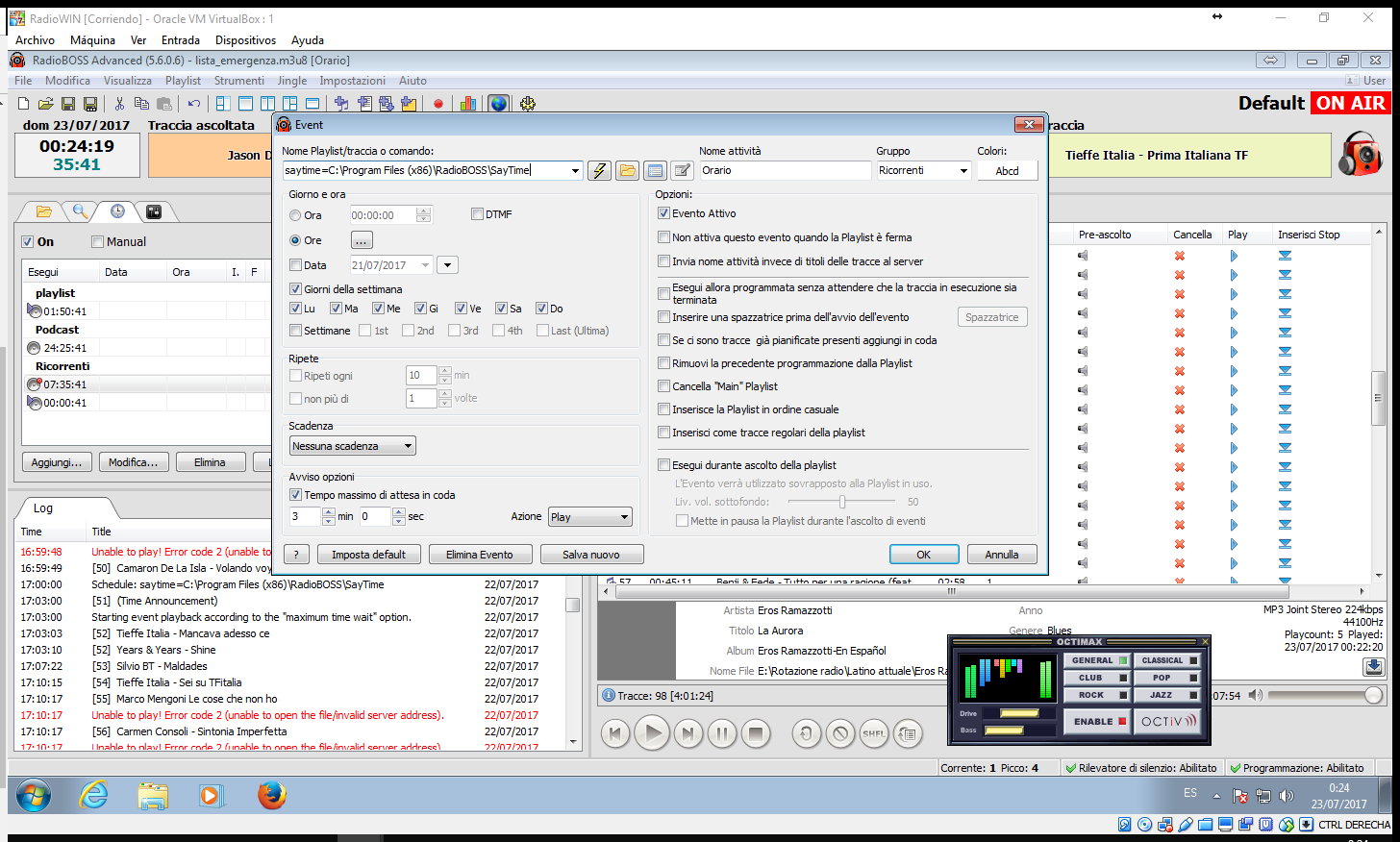Open the Strumenti menu
Screen dimensions: 1400x842
pyautogui.click(x=238, y=81)
